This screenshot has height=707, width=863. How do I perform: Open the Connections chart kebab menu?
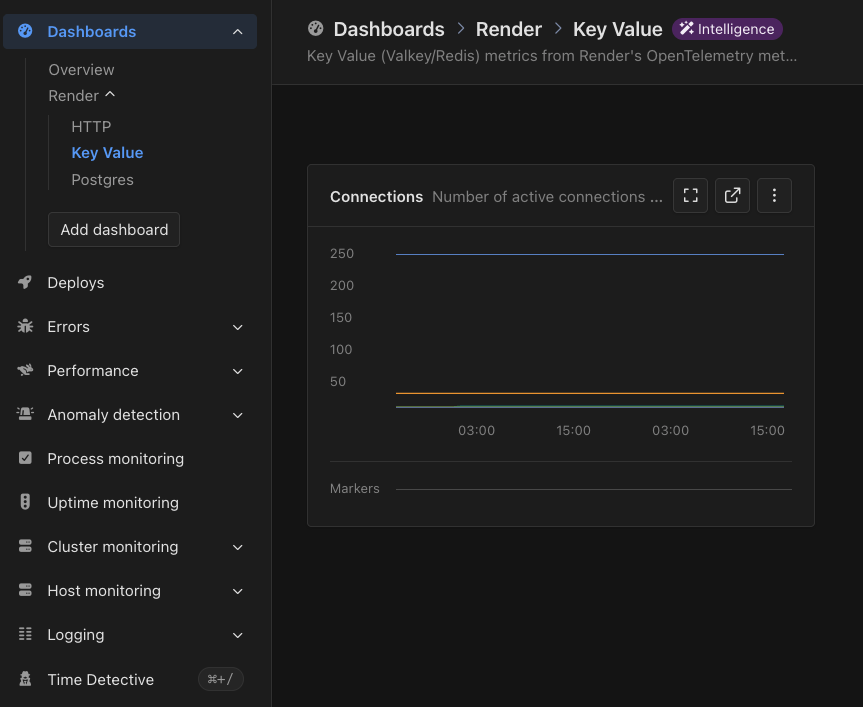(774, 195)
